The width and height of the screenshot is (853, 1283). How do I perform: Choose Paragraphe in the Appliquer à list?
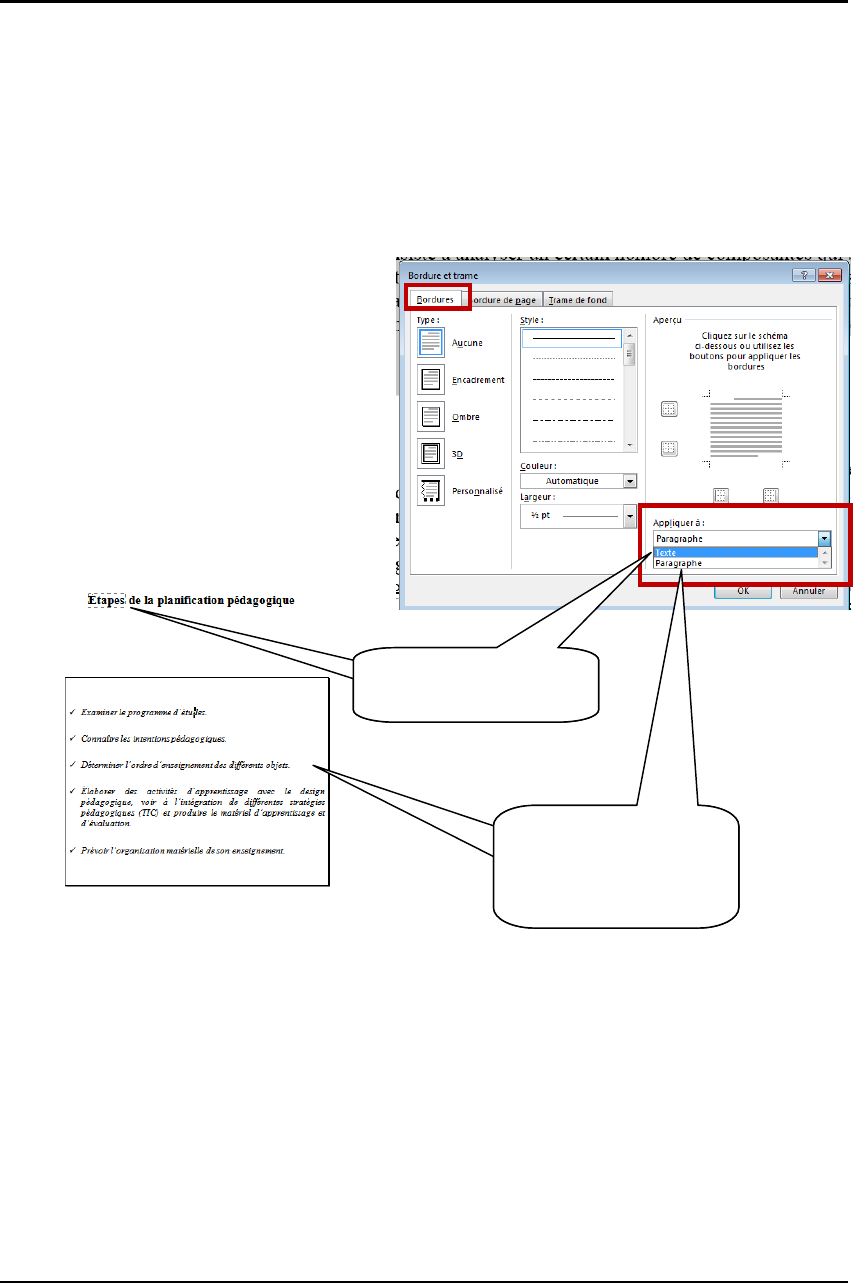coord(735,563)
